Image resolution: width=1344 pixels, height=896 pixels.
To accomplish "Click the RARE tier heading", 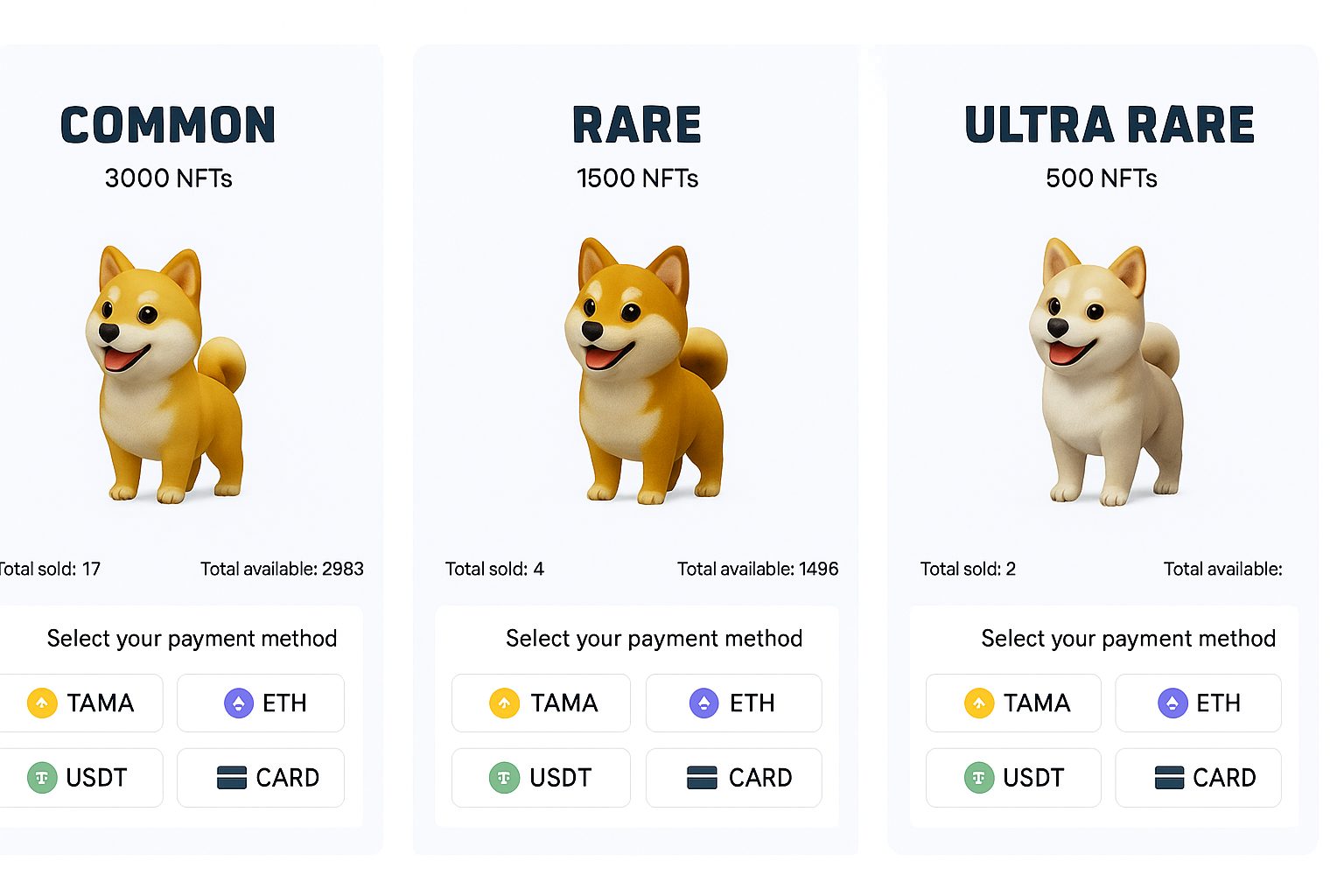I will click(637, 124).
